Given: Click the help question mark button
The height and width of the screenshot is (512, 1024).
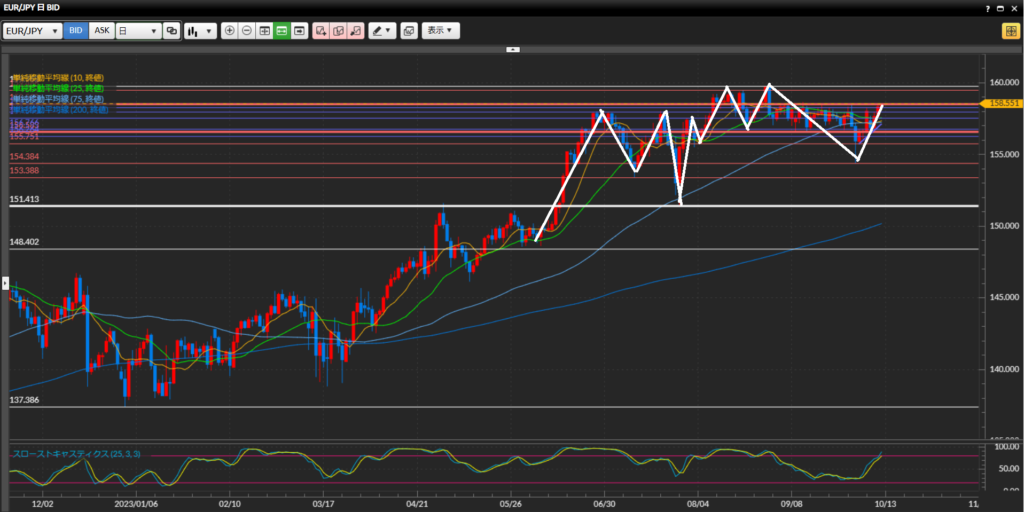Looking at the screenshot, I should tap(985, 7).
